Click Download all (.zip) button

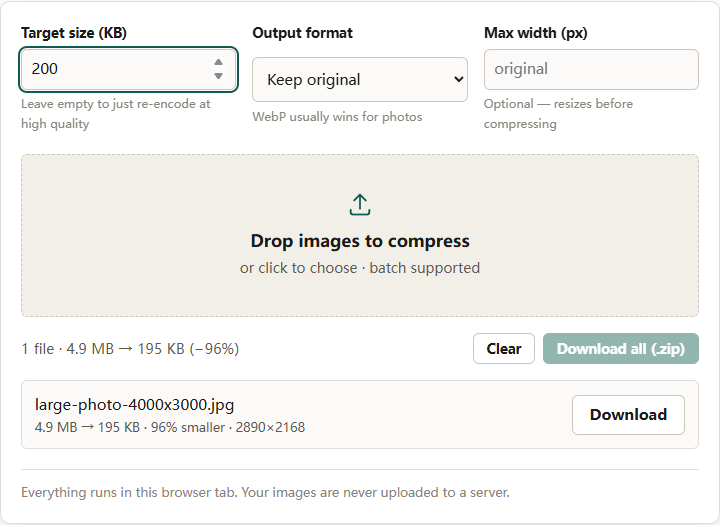[x=621, y=349]
